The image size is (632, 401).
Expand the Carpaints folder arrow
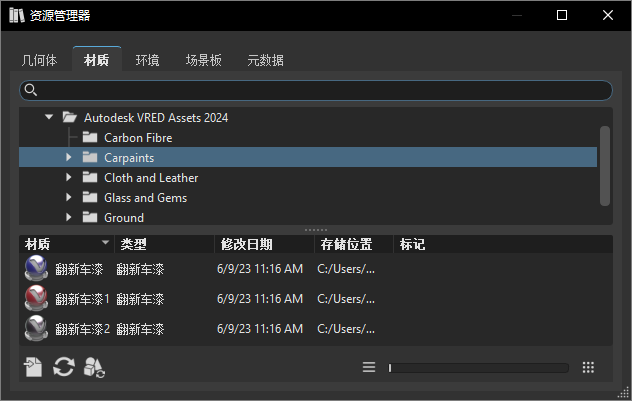coord(69,157)
